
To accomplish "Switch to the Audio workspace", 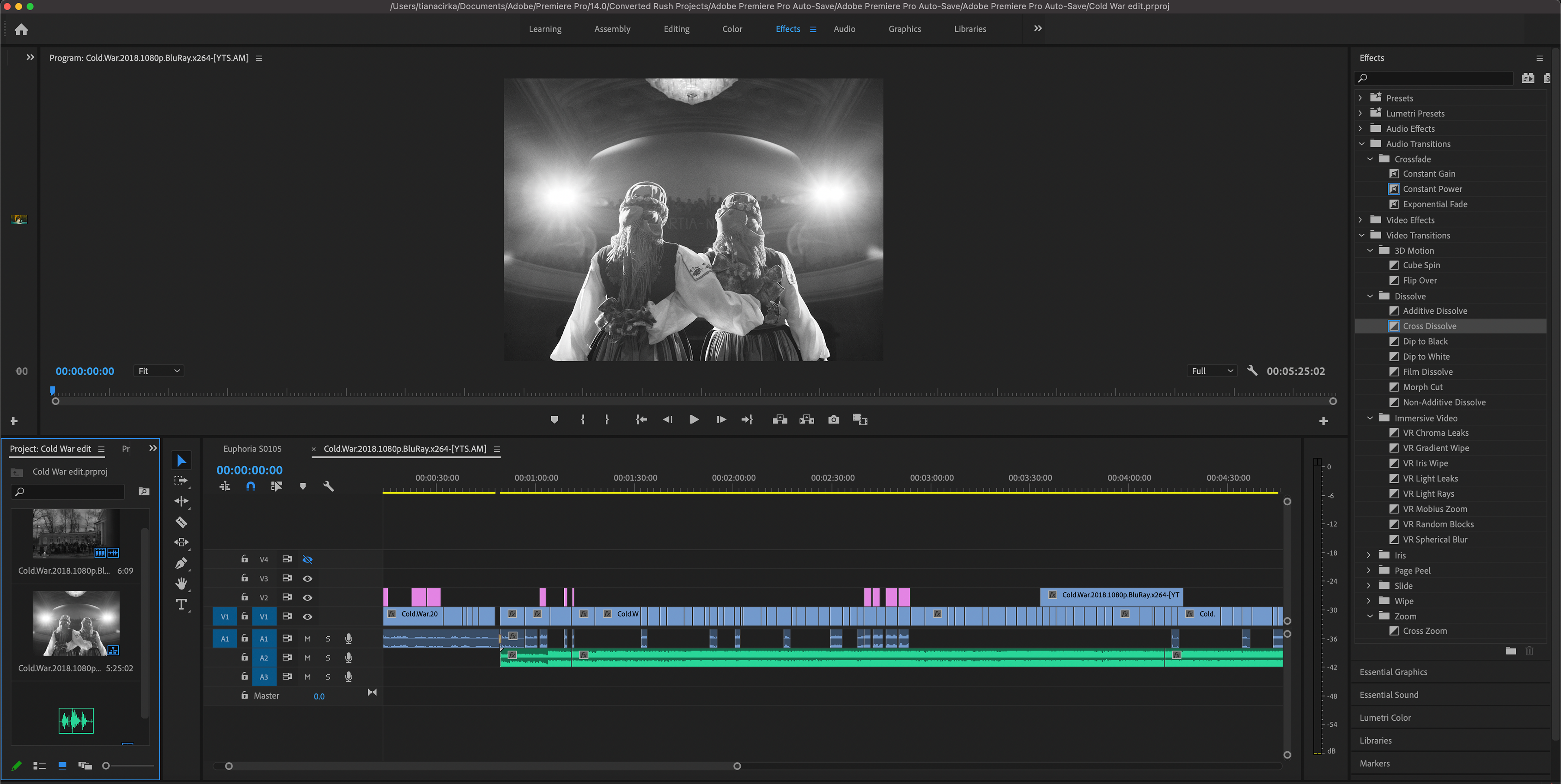I will click(x=844, y=29).
